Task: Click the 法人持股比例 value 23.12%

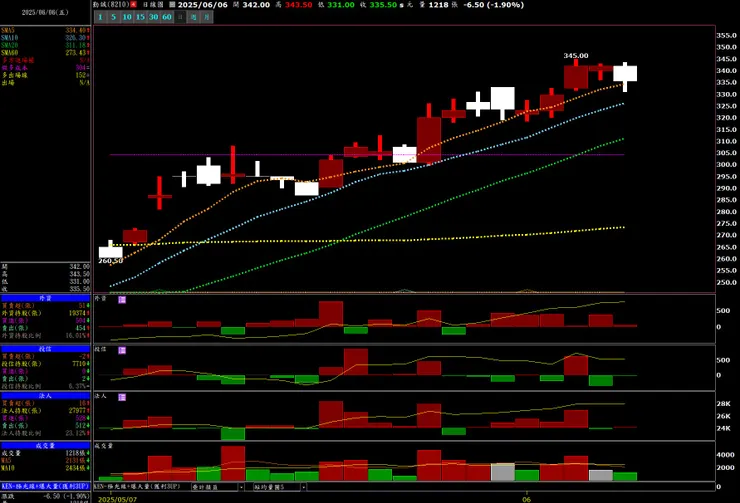Action: point(77,433)
